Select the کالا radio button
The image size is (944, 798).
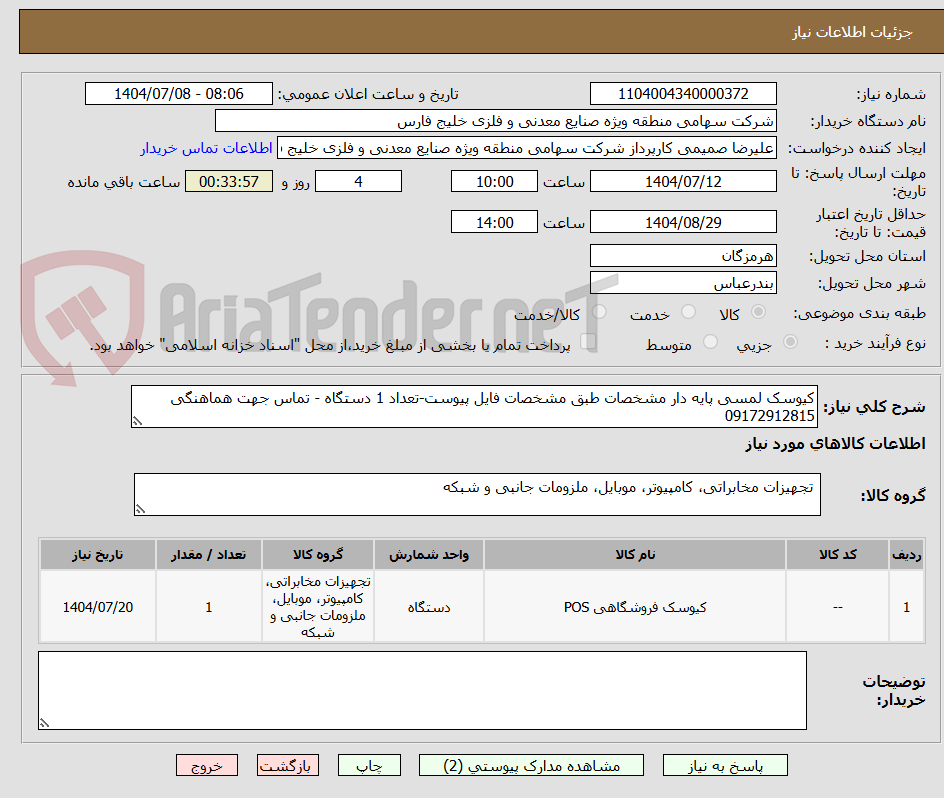[x=757, y=312]
